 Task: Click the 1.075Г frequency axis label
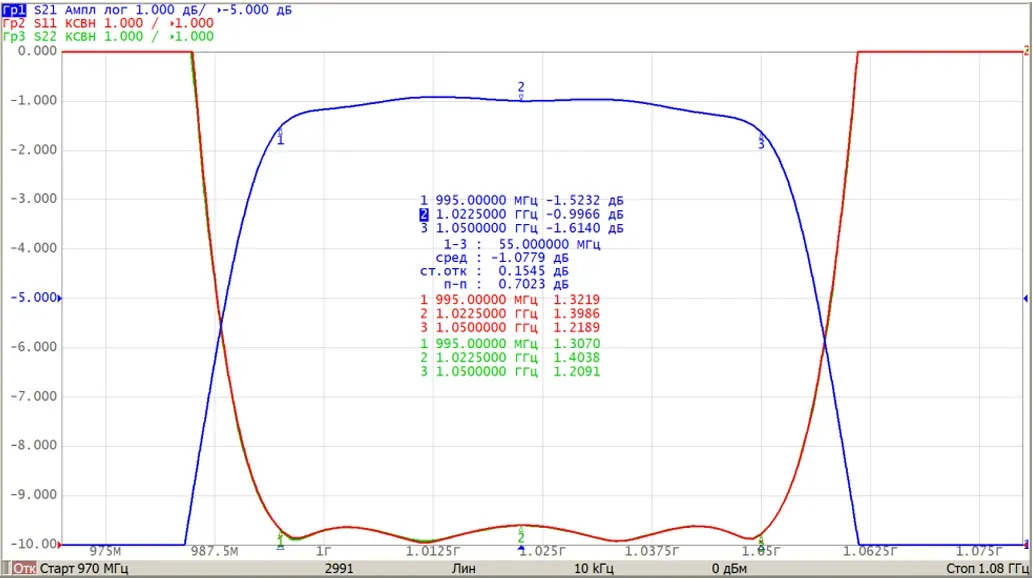click(x=980, y=551)
